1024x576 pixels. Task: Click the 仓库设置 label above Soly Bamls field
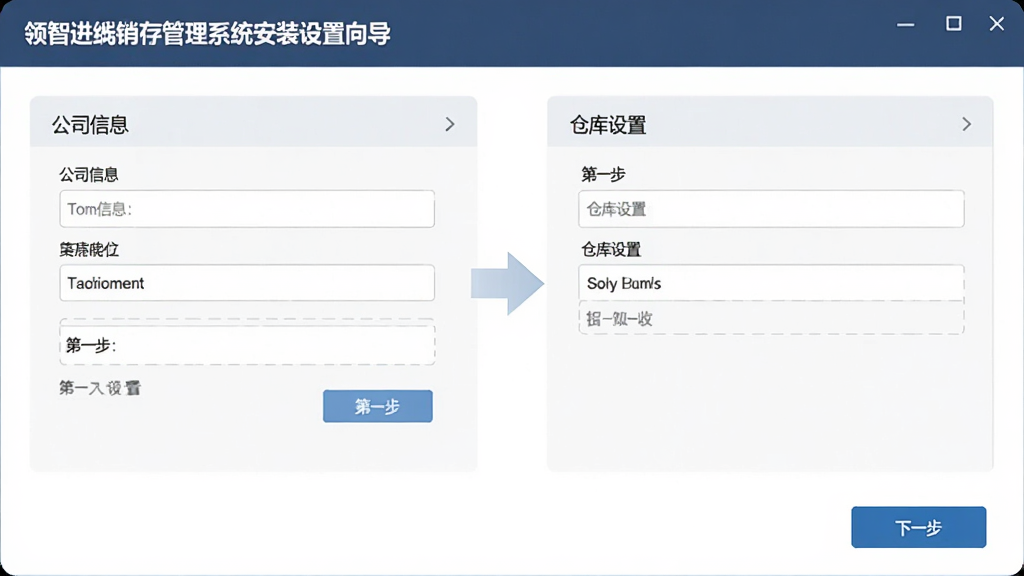pos(611,249)
